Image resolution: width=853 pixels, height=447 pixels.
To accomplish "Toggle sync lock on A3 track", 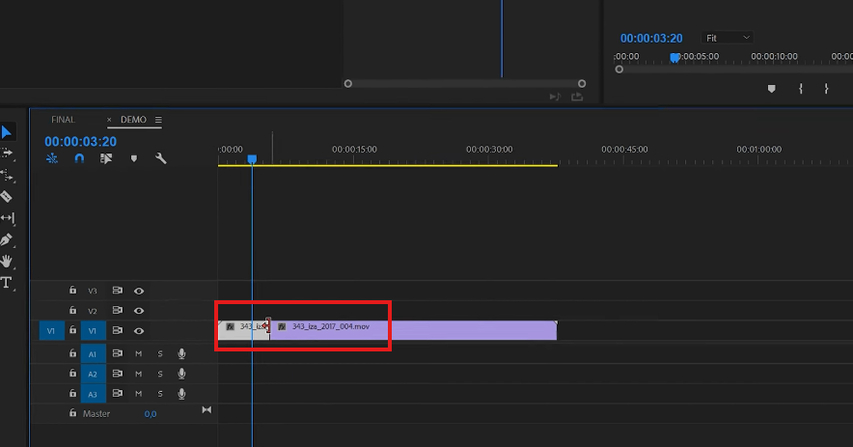I will (x=117, y=393).
